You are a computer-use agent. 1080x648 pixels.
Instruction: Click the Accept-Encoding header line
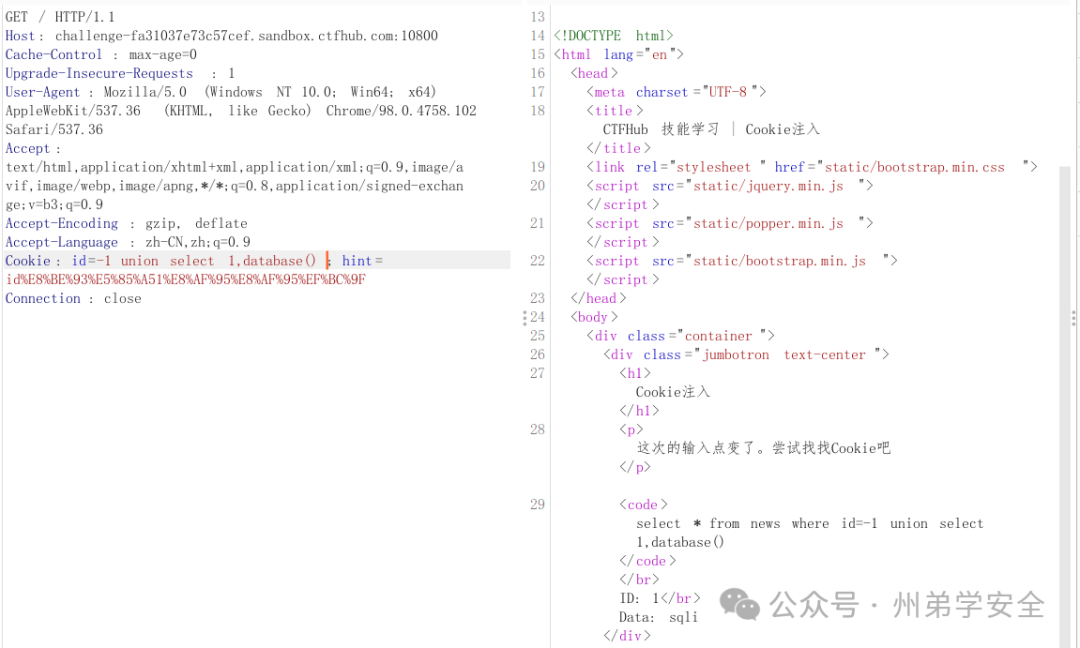(126, 223)
